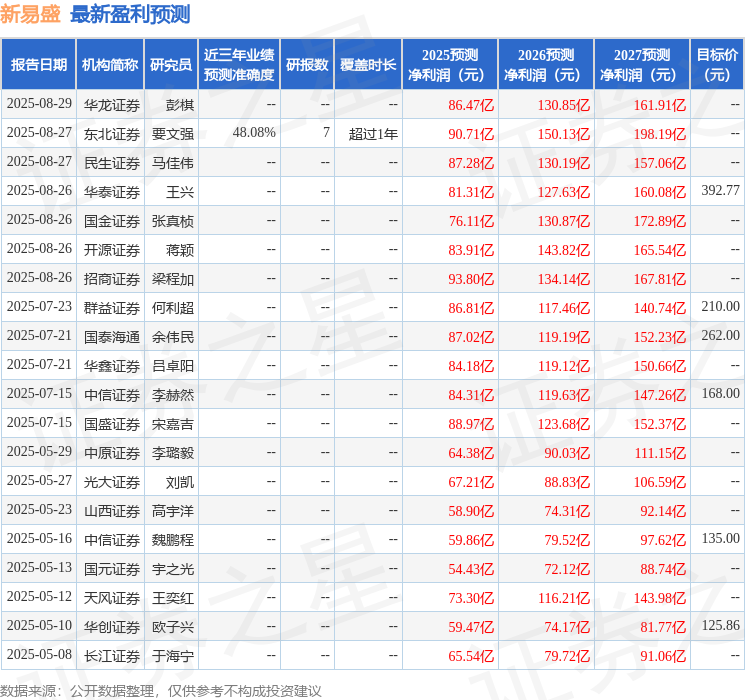Select the 群益证券 institution cell
745x700 pixels.
click(x=112, y=308)
